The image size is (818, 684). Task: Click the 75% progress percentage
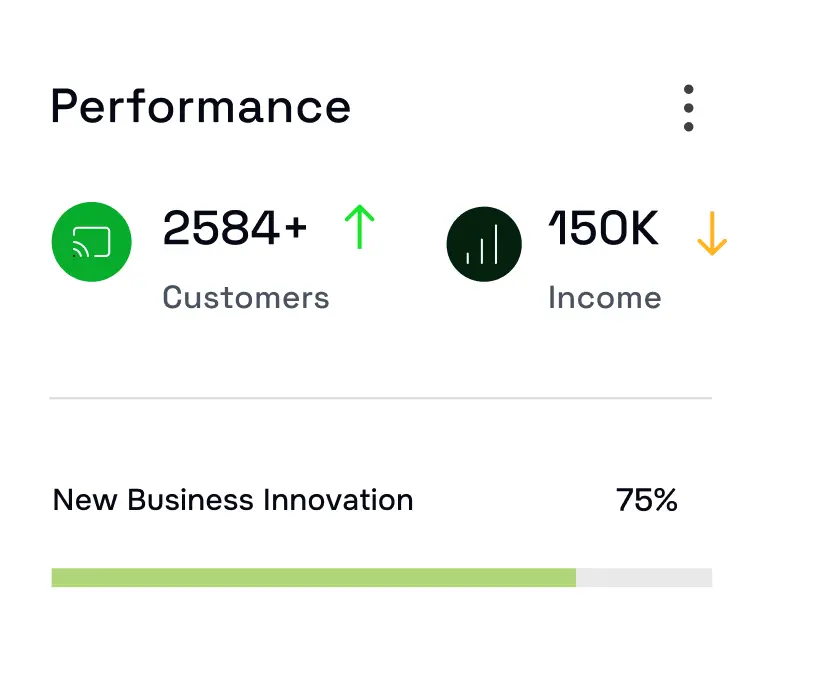pos(646,500)
